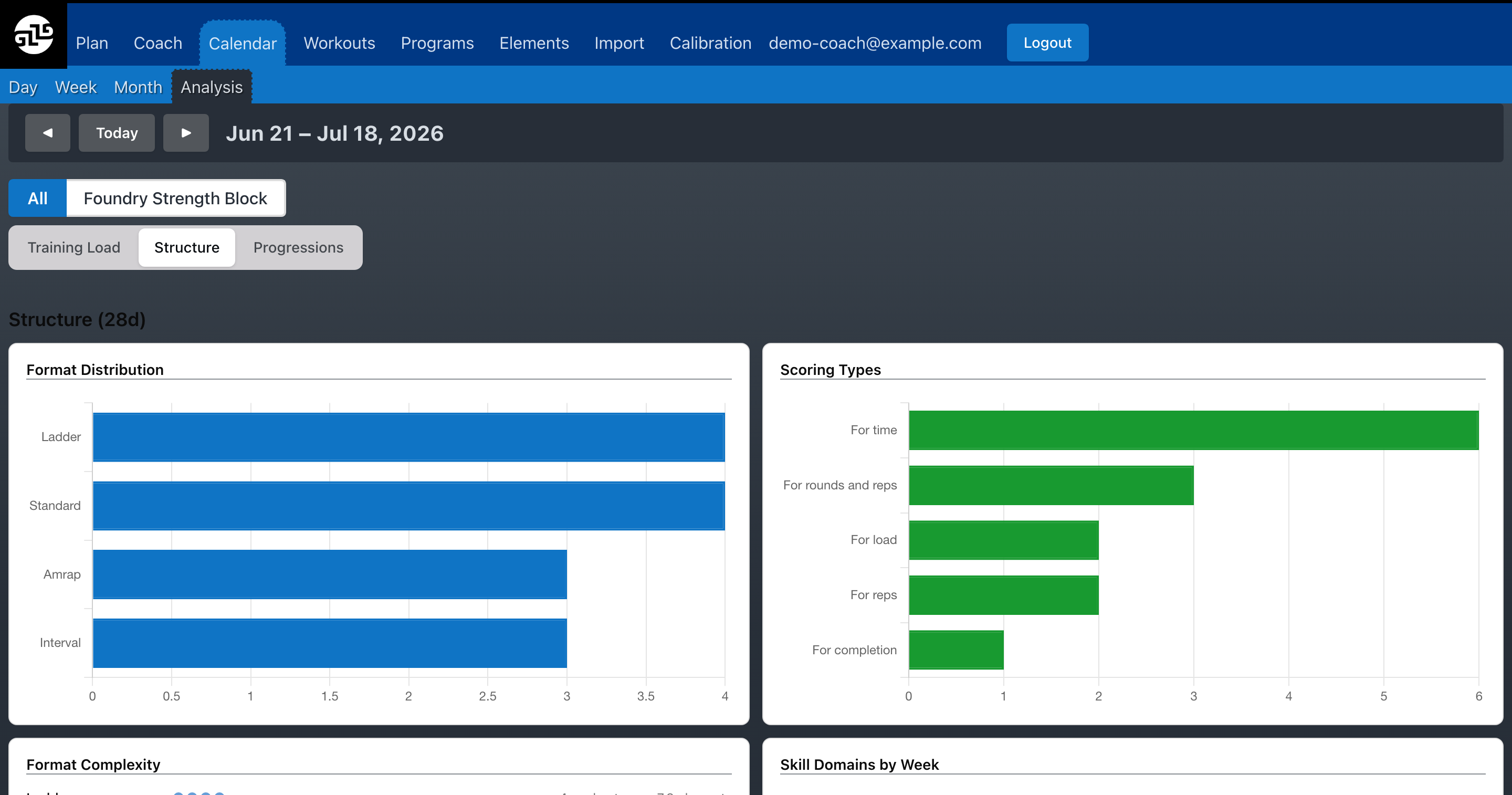Screen dimensions: 1512x795
Task: Select the All programs filter
Action: [x=38, y=198]
